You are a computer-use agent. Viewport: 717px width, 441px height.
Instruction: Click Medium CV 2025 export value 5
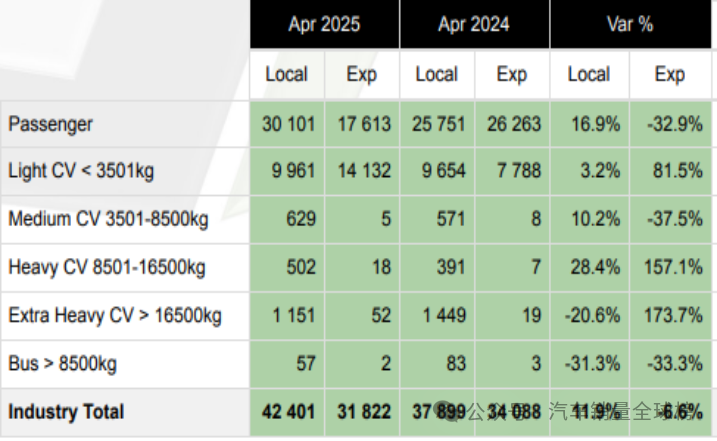(x=386, y=219)
